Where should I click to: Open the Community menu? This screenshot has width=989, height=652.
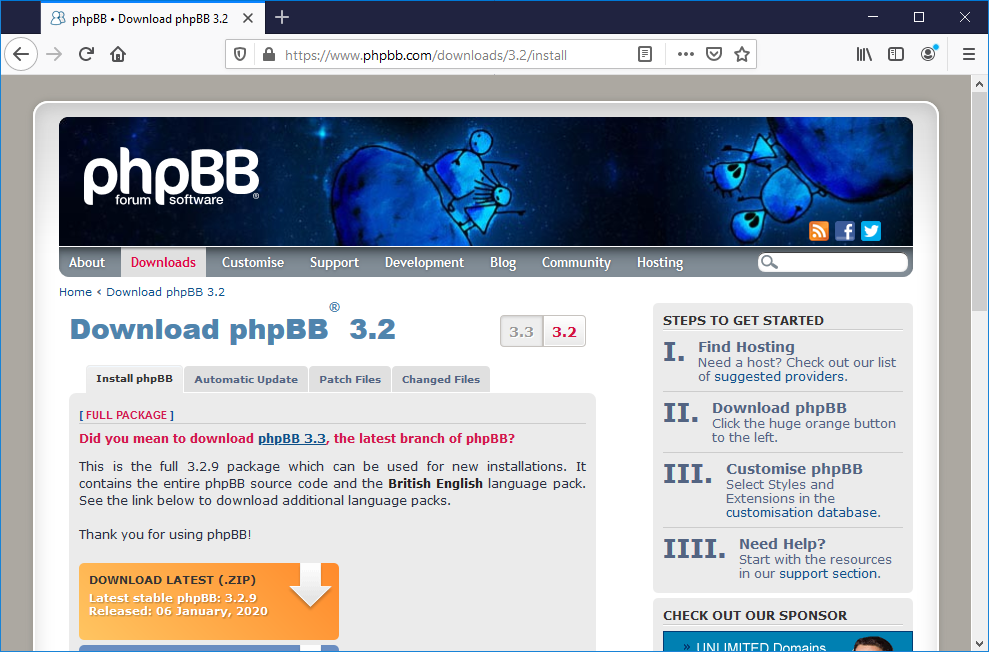tap(576, 262)
